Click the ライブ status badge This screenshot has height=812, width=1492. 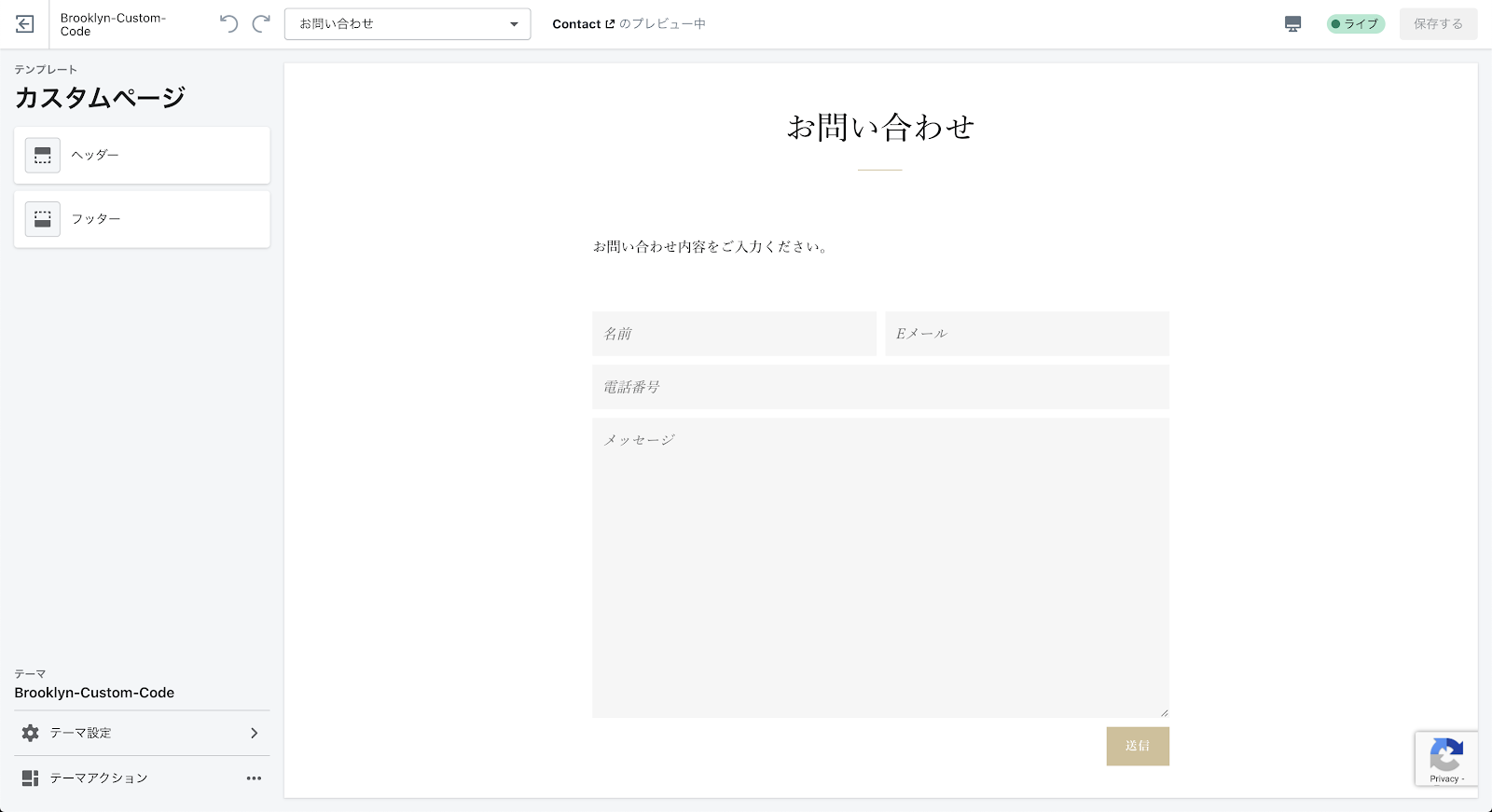pyautogui.click(x=1356, y=24)
